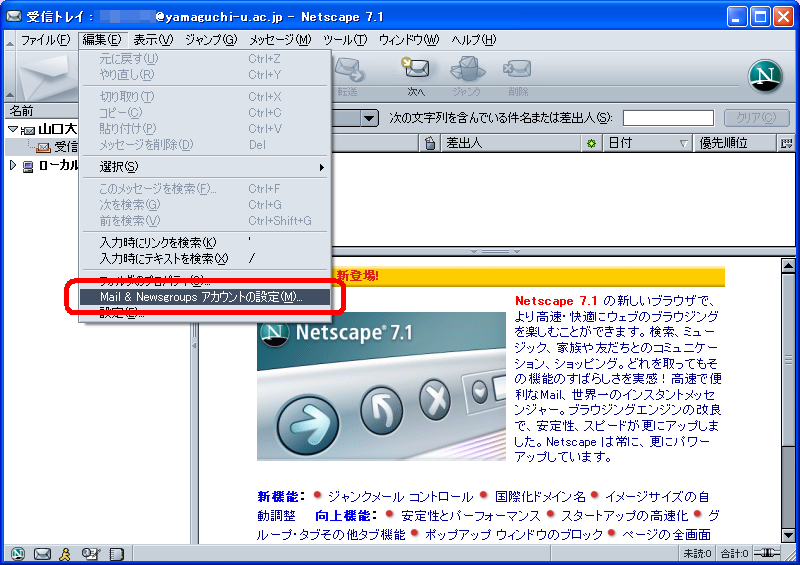The width and height of the screenshot is (800, 565).
Task: Choose 入力時にリンクを検索(K)
Action: tap(205, 242)
